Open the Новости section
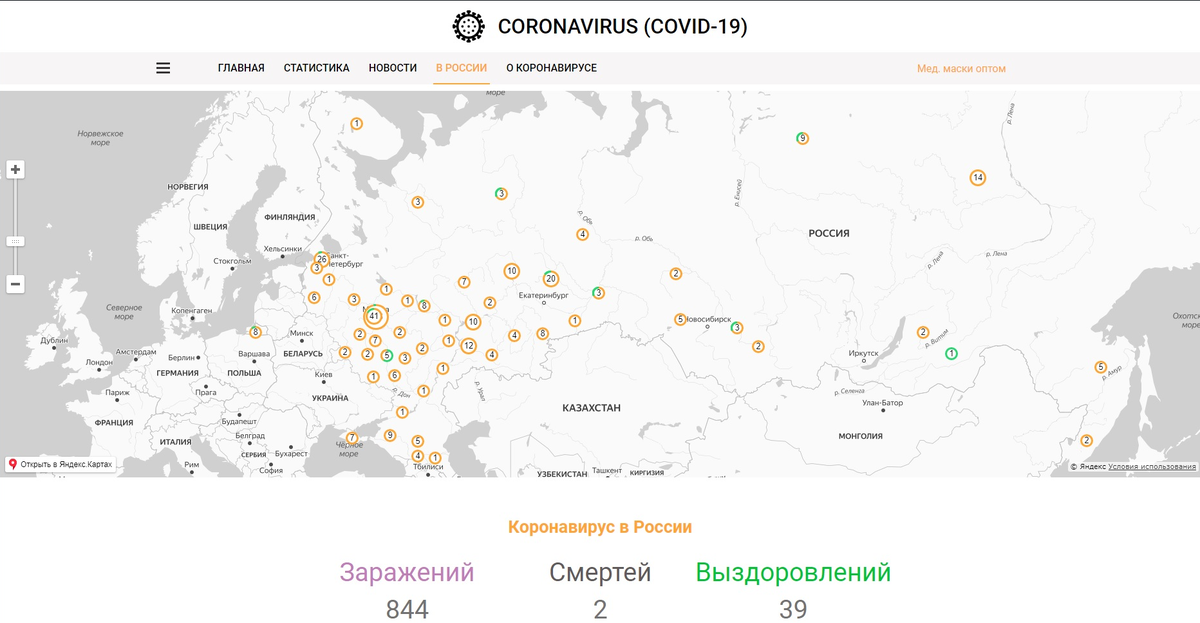The height and width of the screenshot is (623, 1200). (393, 68)
